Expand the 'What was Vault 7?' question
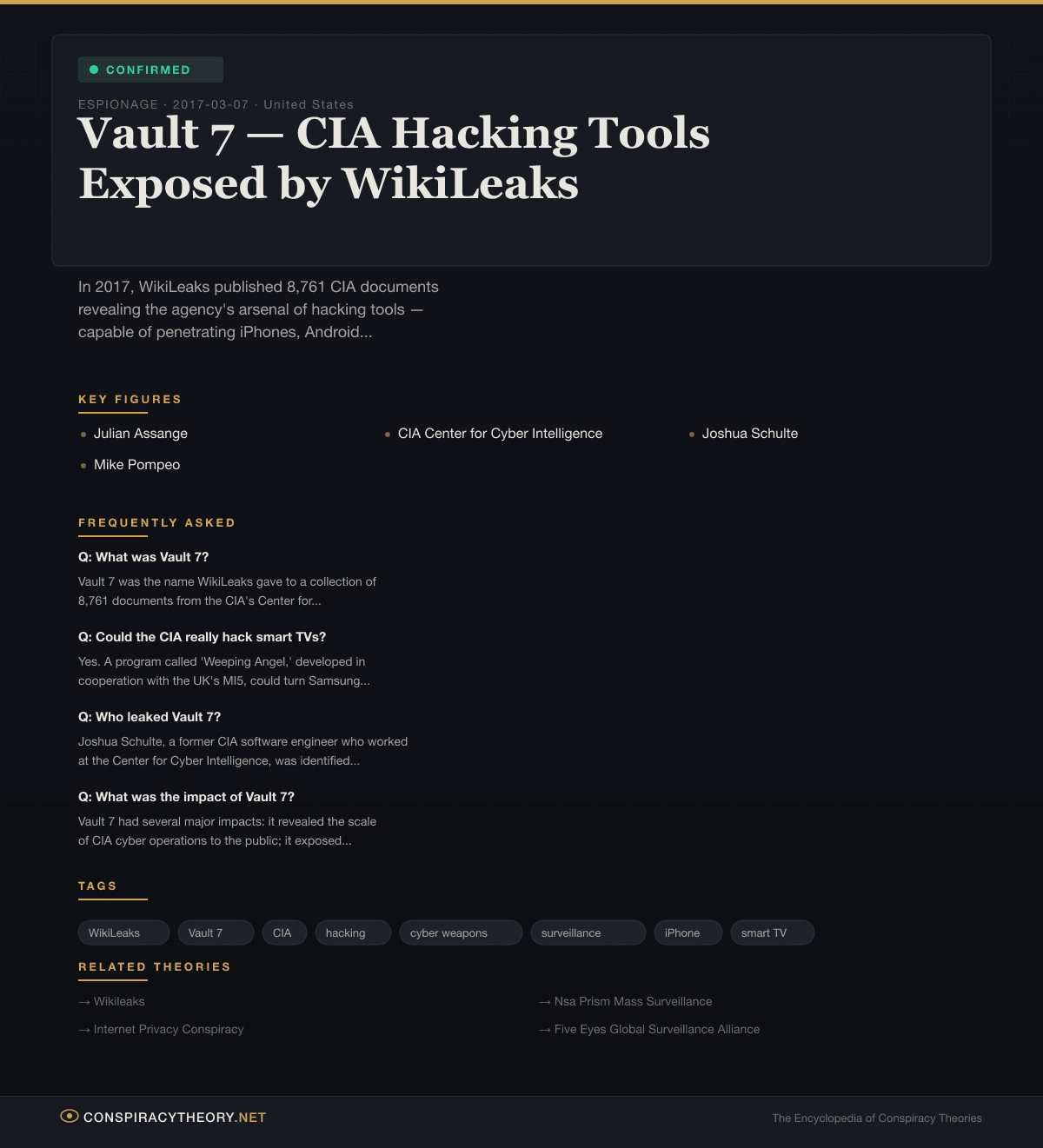The height and width of the screenshot is (1148, 1043). coord(143,557)
